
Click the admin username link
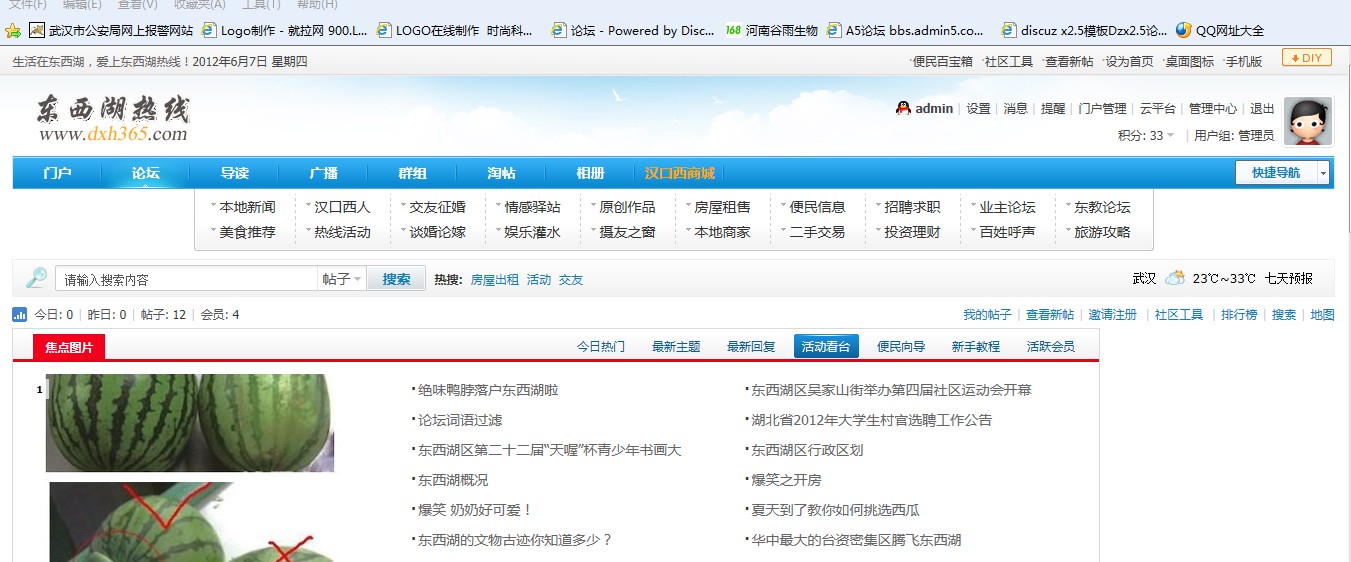point(934,108)
